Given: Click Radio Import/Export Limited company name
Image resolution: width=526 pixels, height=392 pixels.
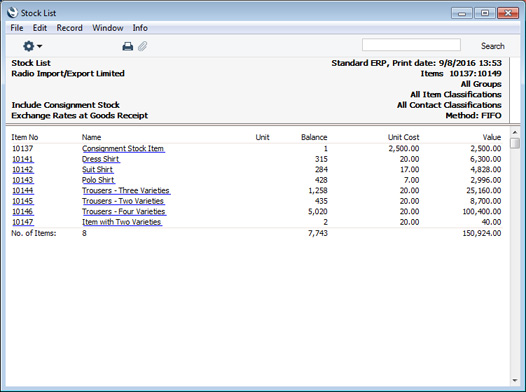Looking at the screenshot, I should (68, 73).
